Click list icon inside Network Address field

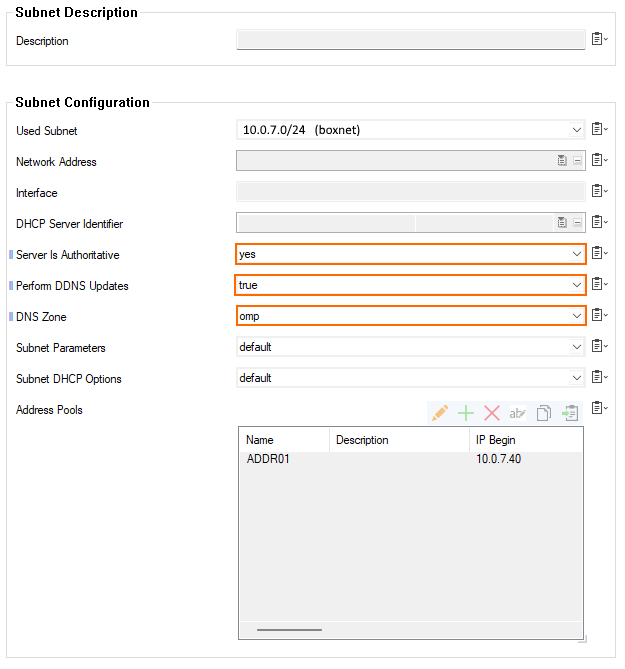point(562,160)
